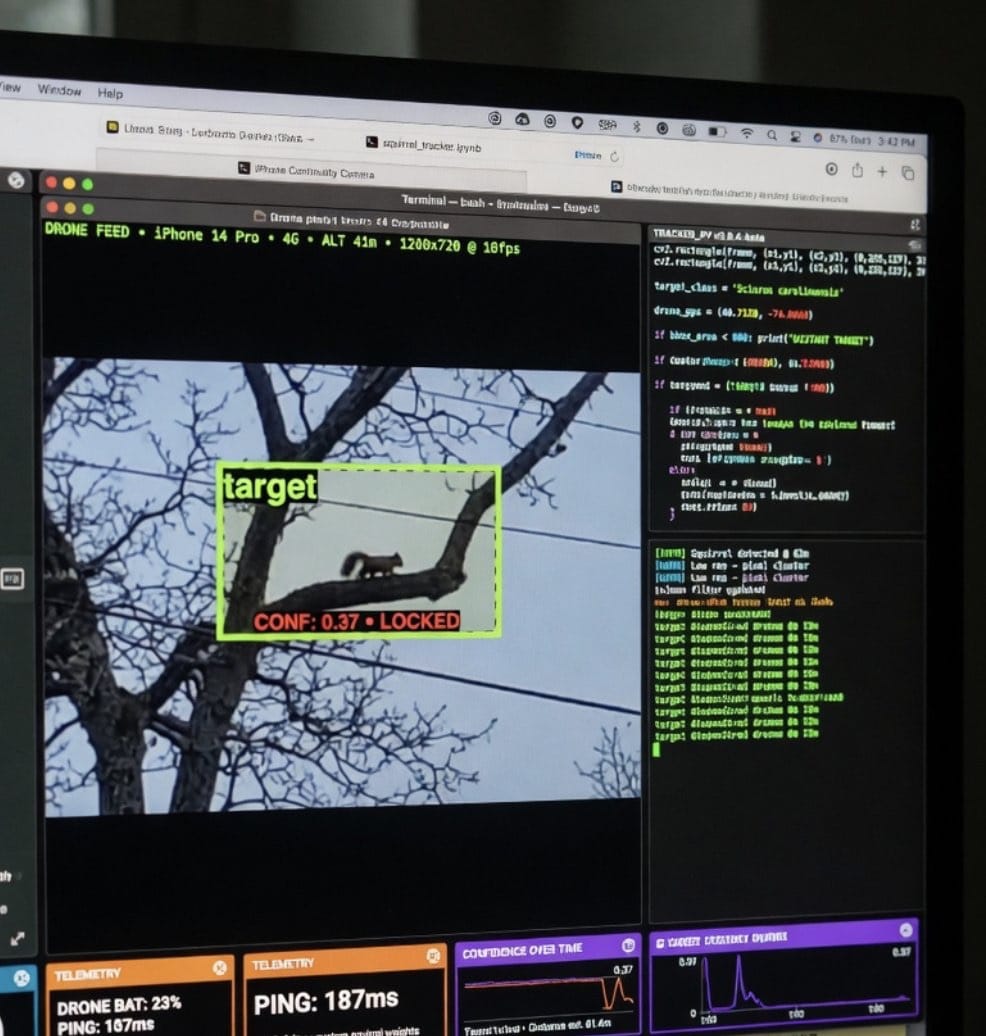
Task: Click the blue circular icon at the sidebar bottom
Action: 21,979
